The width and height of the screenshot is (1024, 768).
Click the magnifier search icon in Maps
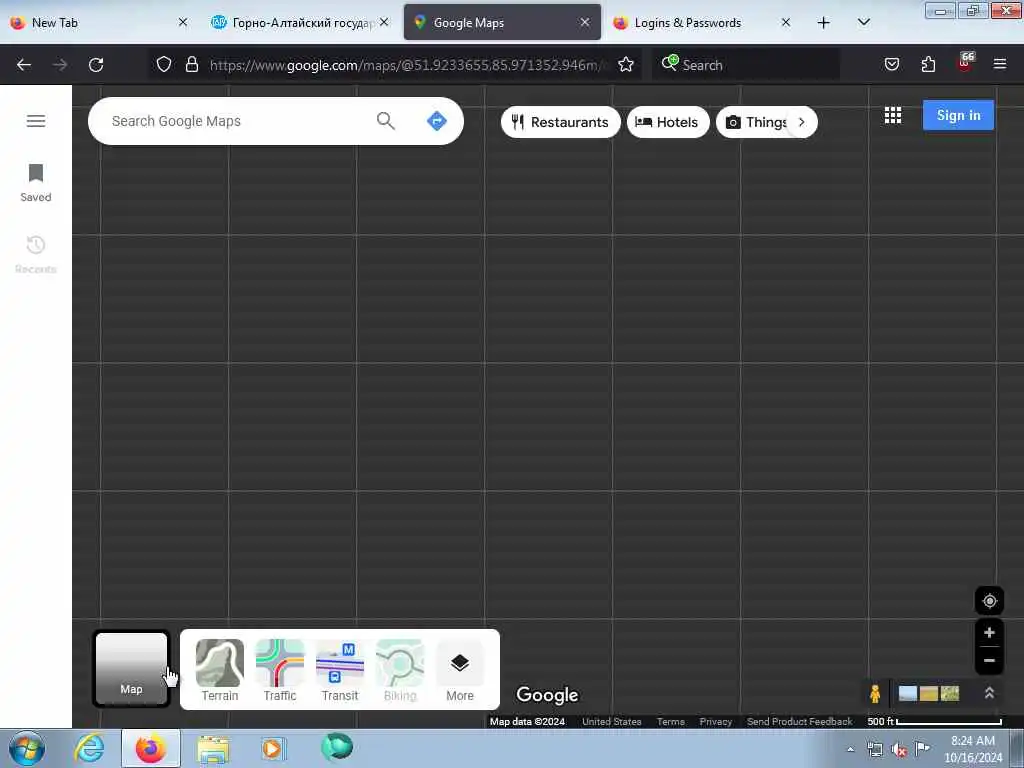click(x=385, y=121)
